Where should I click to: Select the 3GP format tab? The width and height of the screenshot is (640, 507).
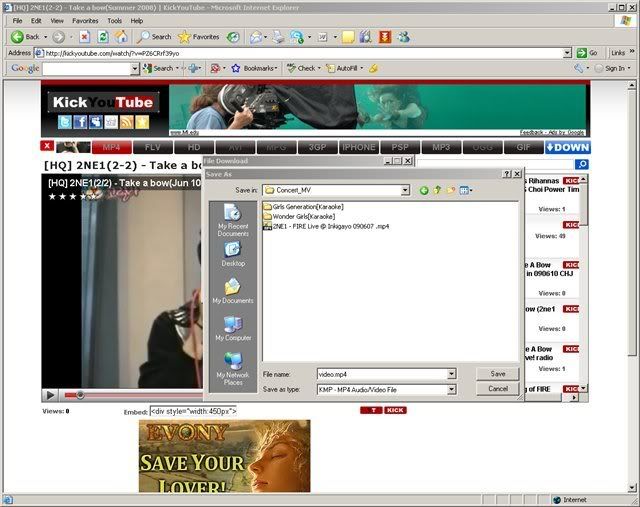tap(318, 147)
